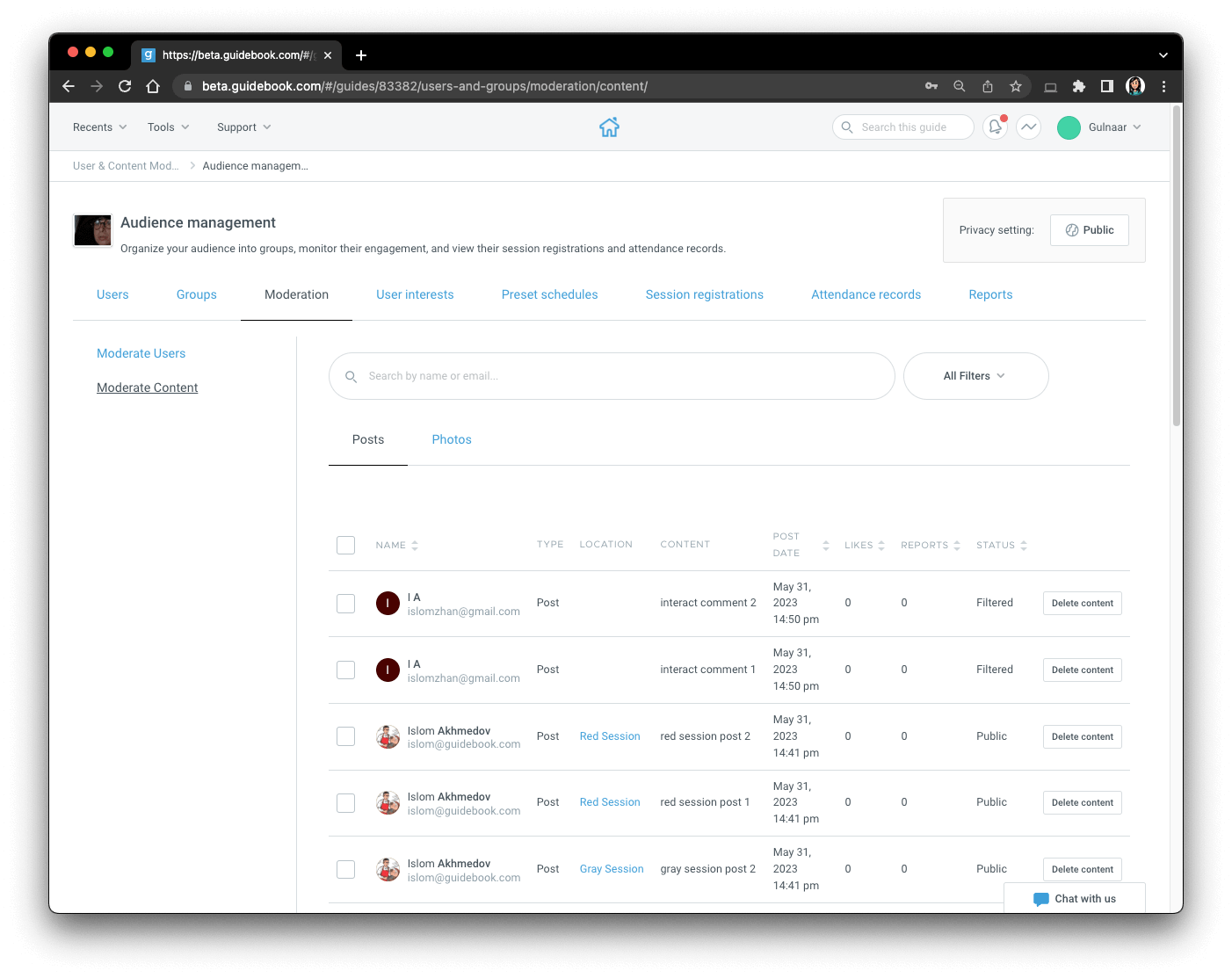Open the Chat with us bubble
Viewport: 1232px width, 978px height.
[1074, 898]
